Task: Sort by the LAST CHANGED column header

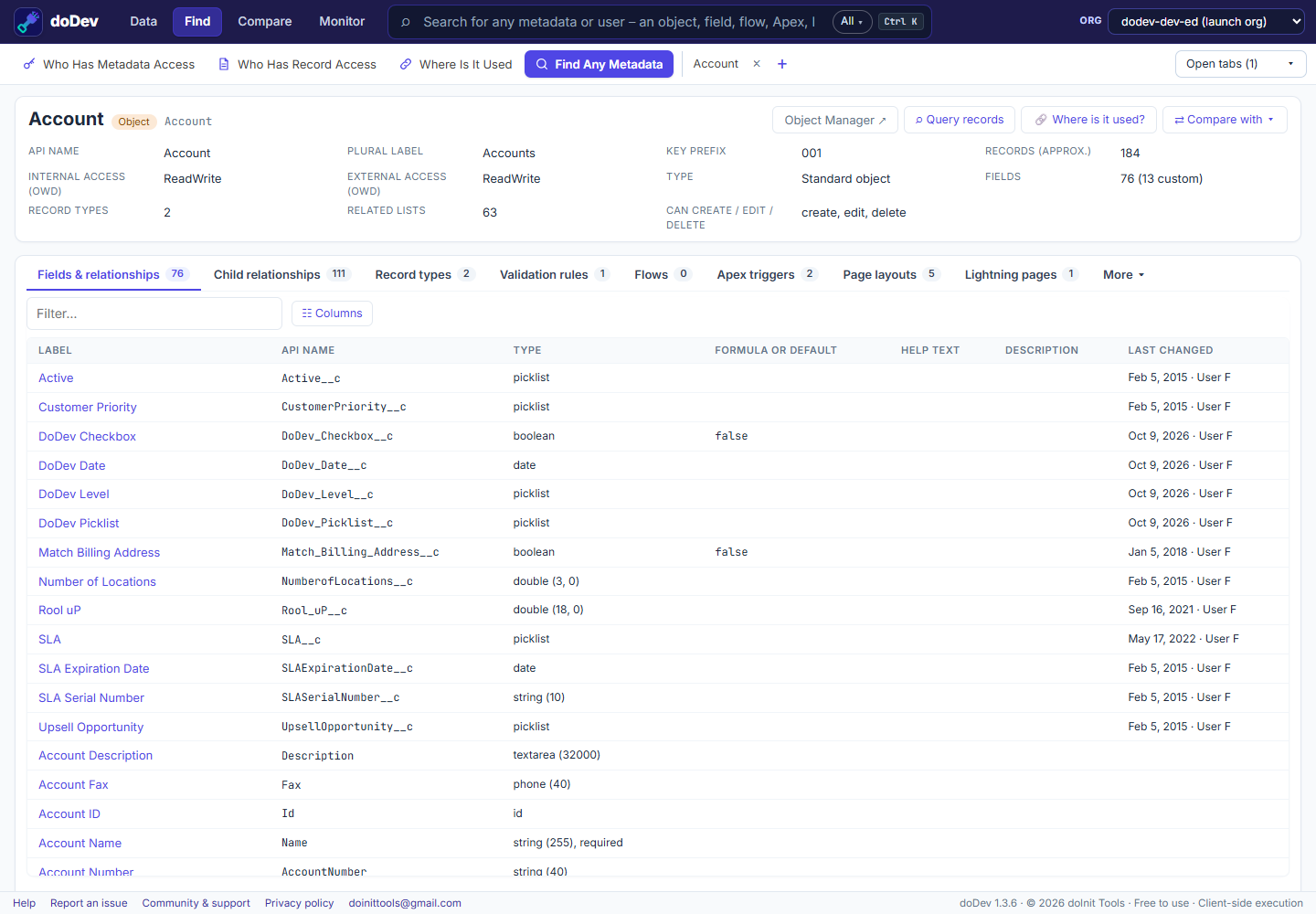Action: (x=1171, y=350)
